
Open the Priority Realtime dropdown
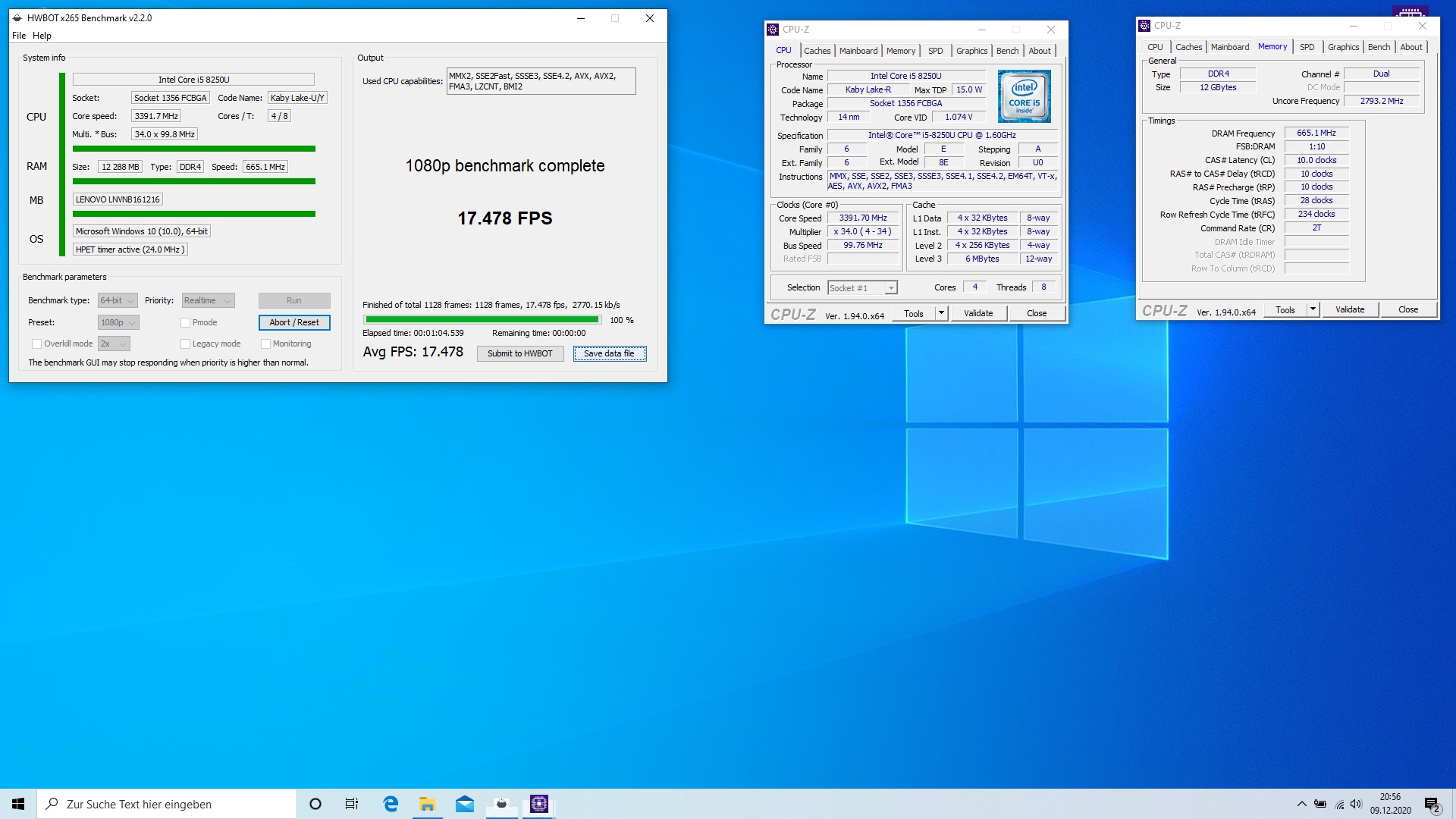pos(208,300)
